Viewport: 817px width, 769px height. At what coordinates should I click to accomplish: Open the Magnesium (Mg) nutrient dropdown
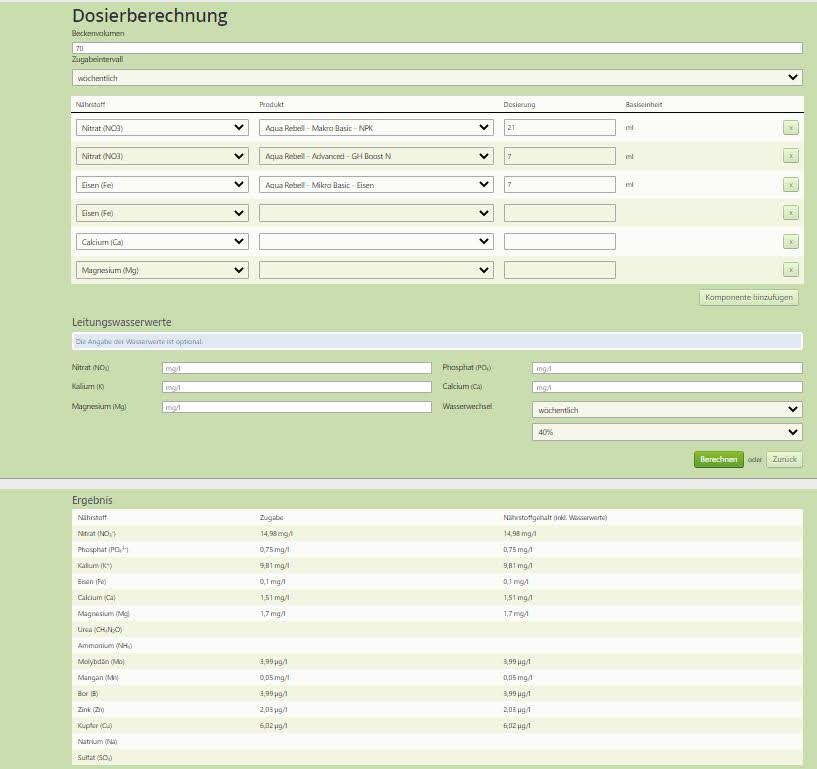[x=162, y=270]
